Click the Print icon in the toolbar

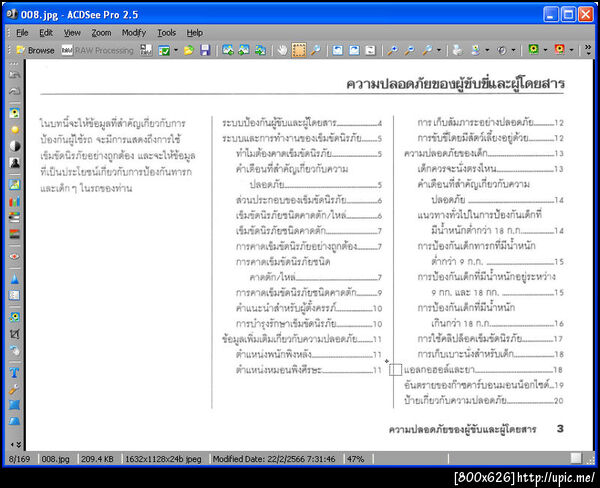457,50
